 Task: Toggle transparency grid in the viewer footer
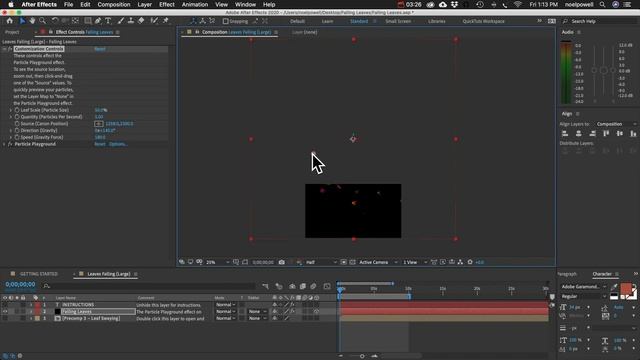(x=352, y=262)
